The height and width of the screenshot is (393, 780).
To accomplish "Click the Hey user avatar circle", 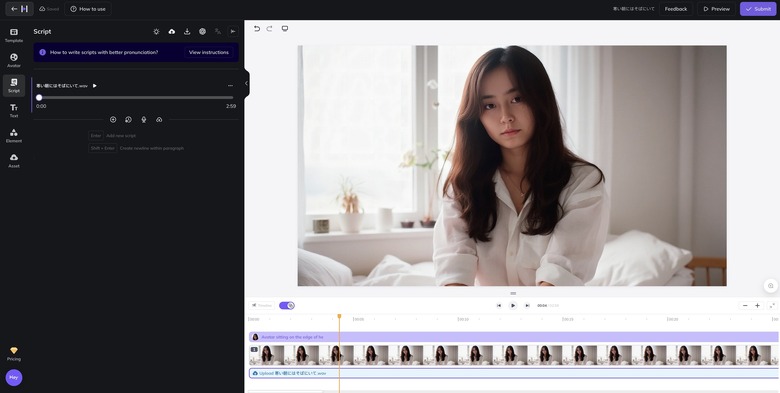I will point(14,378).
